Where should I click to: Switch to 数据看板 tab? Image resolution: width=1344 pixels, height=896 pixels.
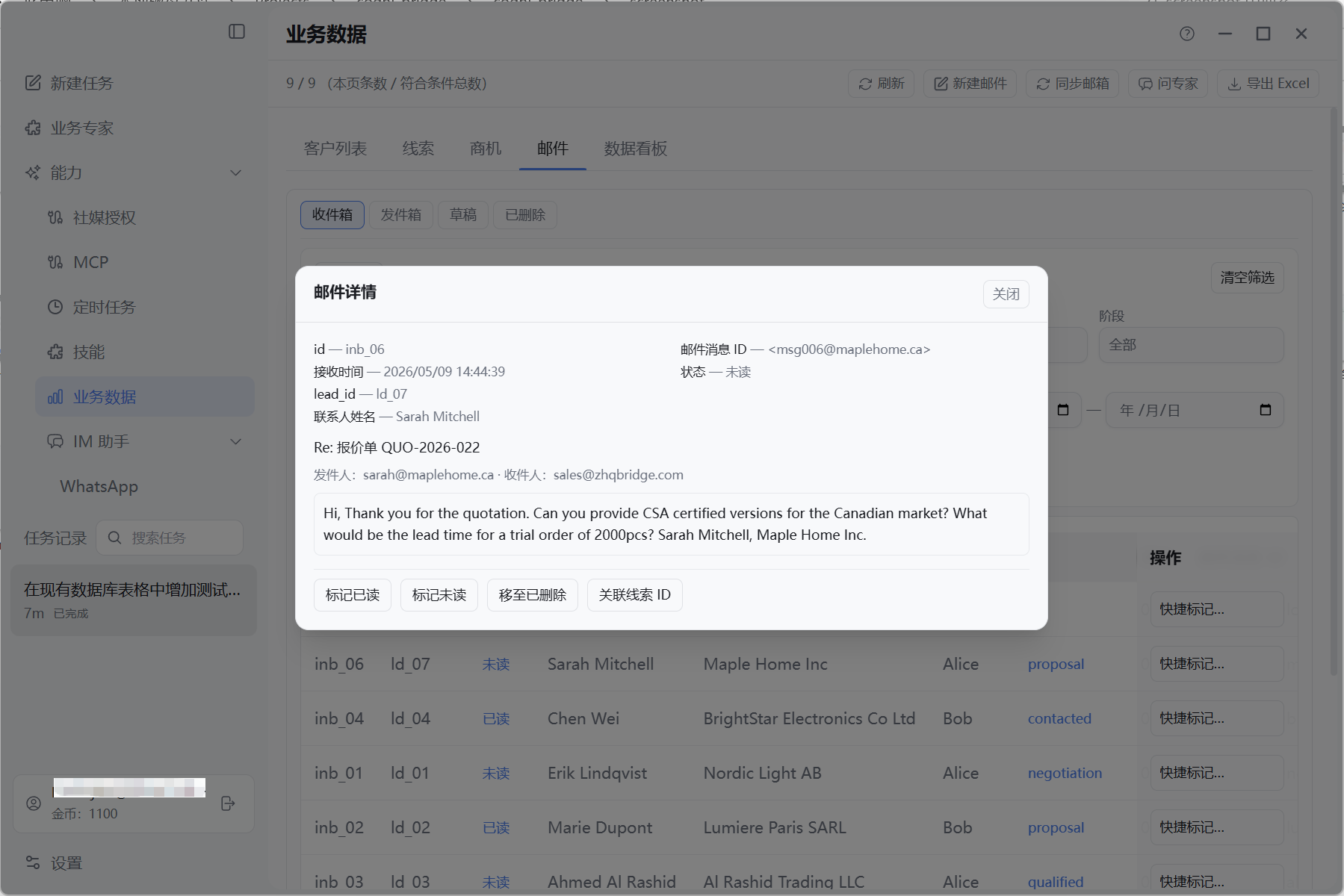coord(636,149)
